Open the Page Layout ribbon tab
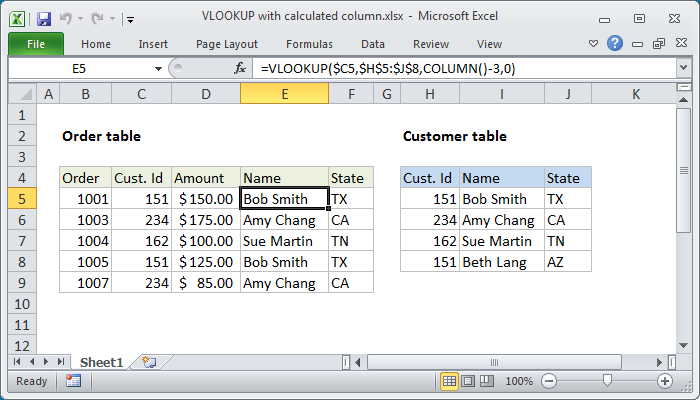 point(227,44)
